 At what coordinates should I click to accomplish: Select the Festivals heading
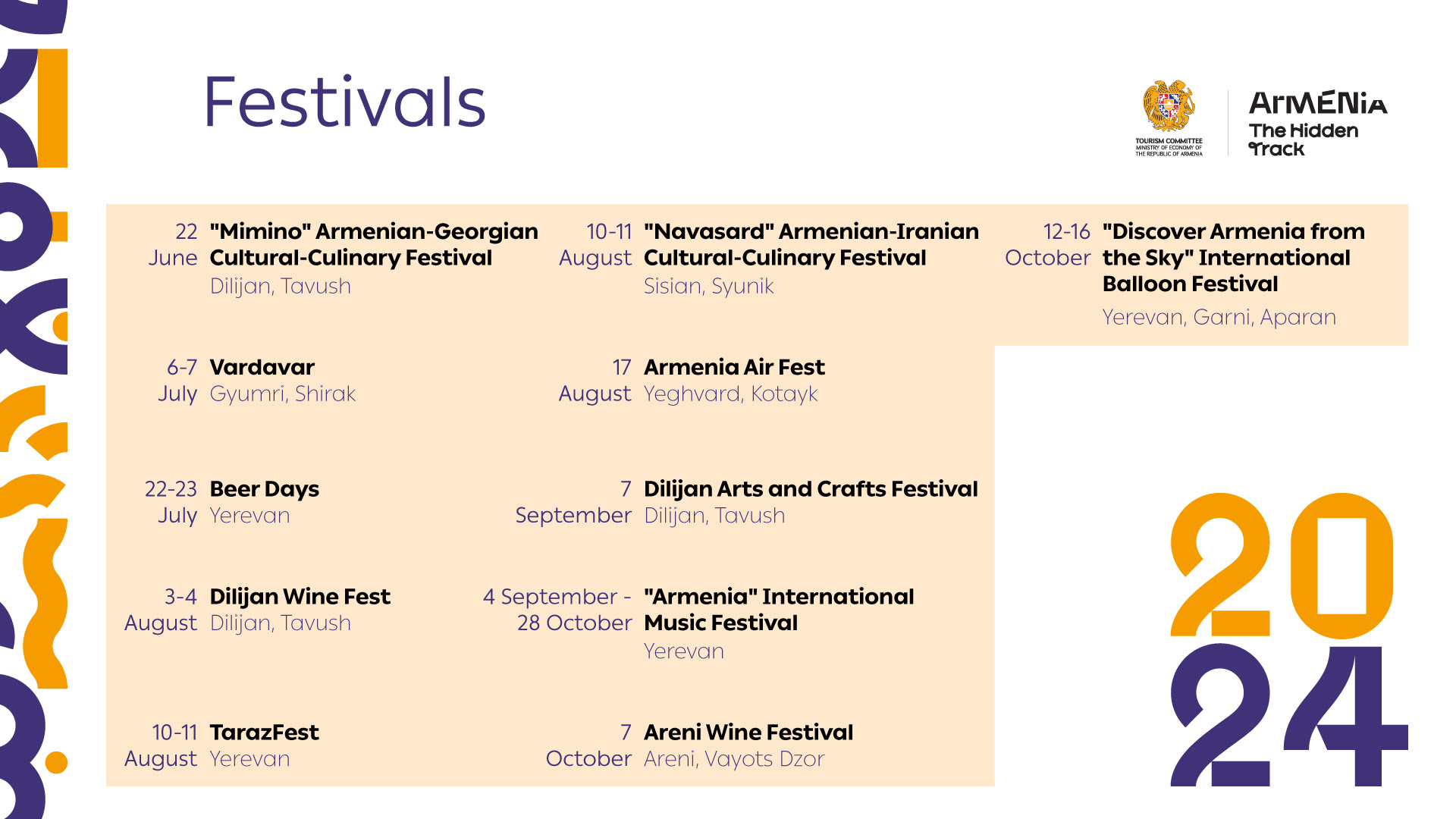345,102
